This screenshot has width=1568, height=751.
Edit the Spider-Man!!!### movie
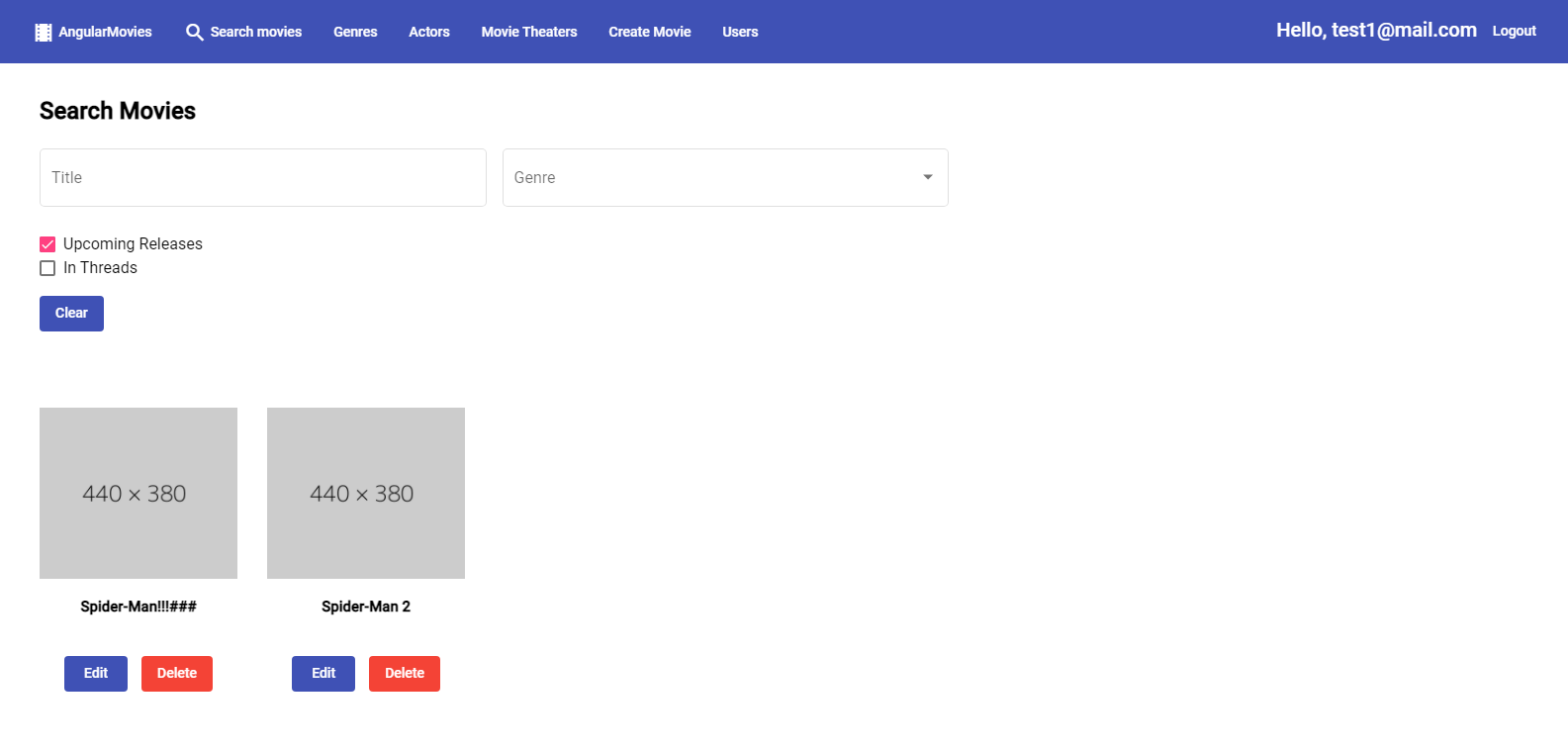click(x=96, y=674)
